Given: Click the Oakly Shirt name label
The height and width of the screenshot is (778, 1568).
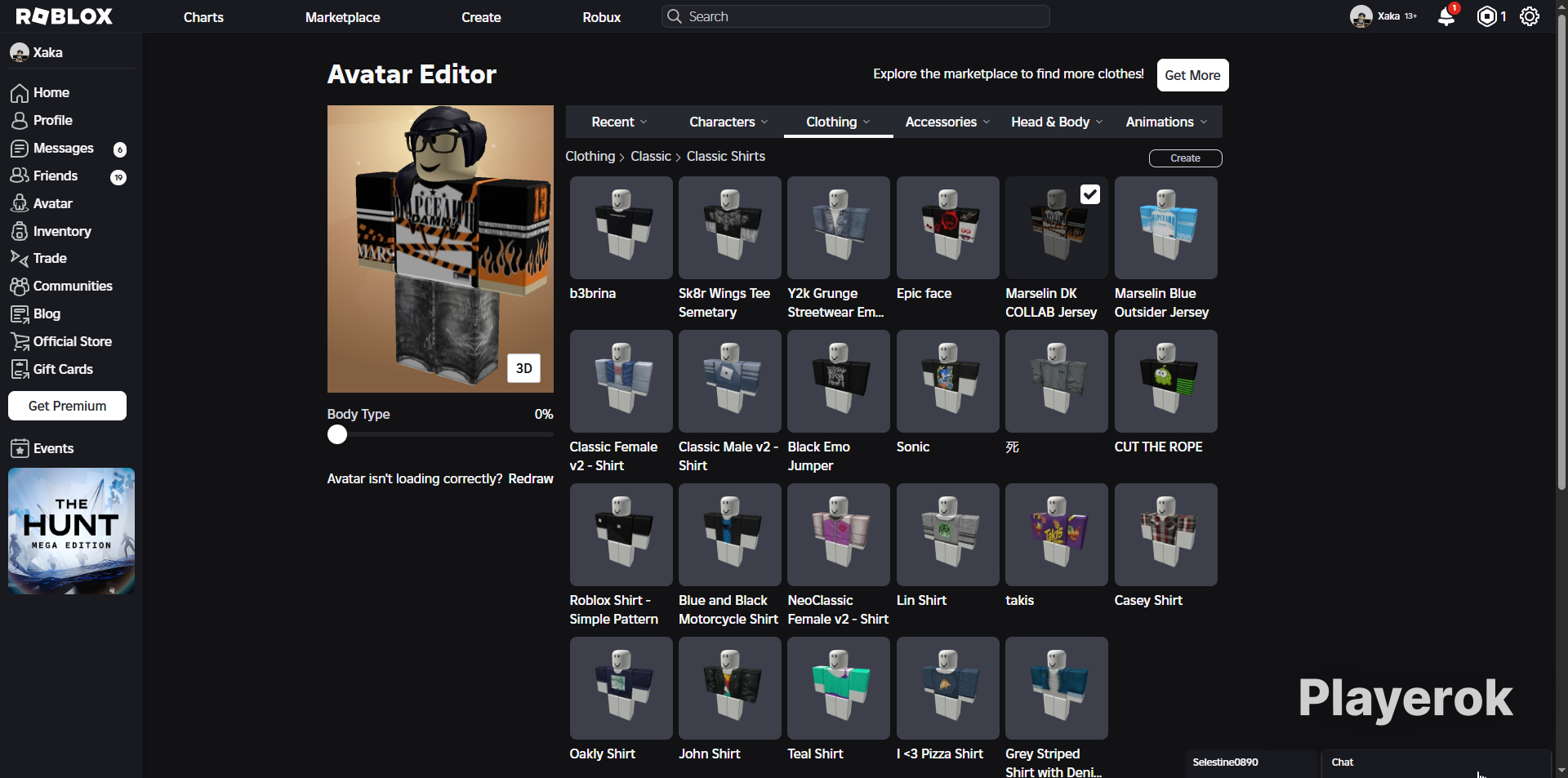Looking at the screenshot, I should pyautogui.click(x=603, y=754).
